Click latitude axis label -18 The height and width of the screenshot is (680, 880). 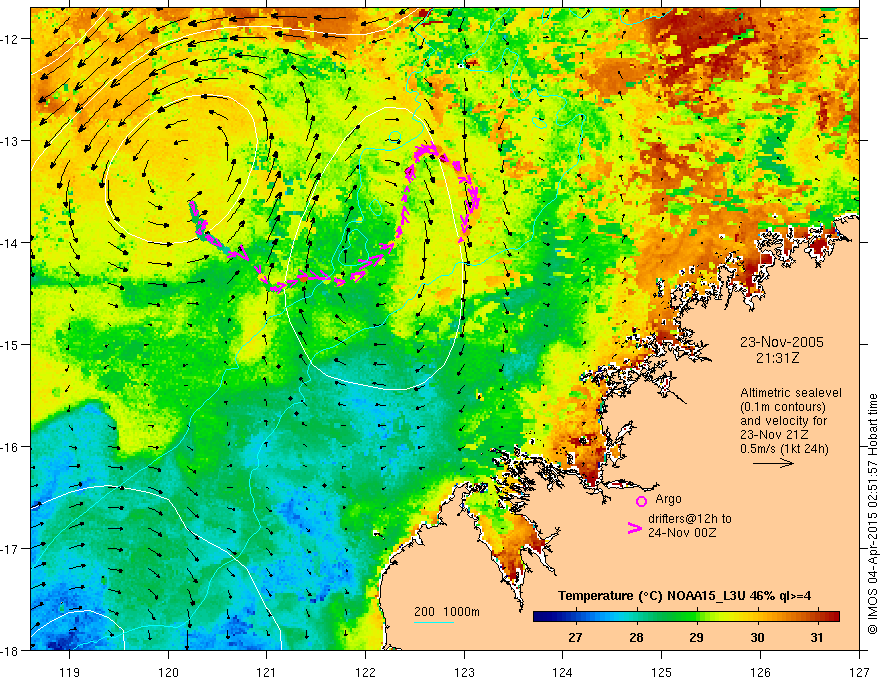(x=11, y=650)
